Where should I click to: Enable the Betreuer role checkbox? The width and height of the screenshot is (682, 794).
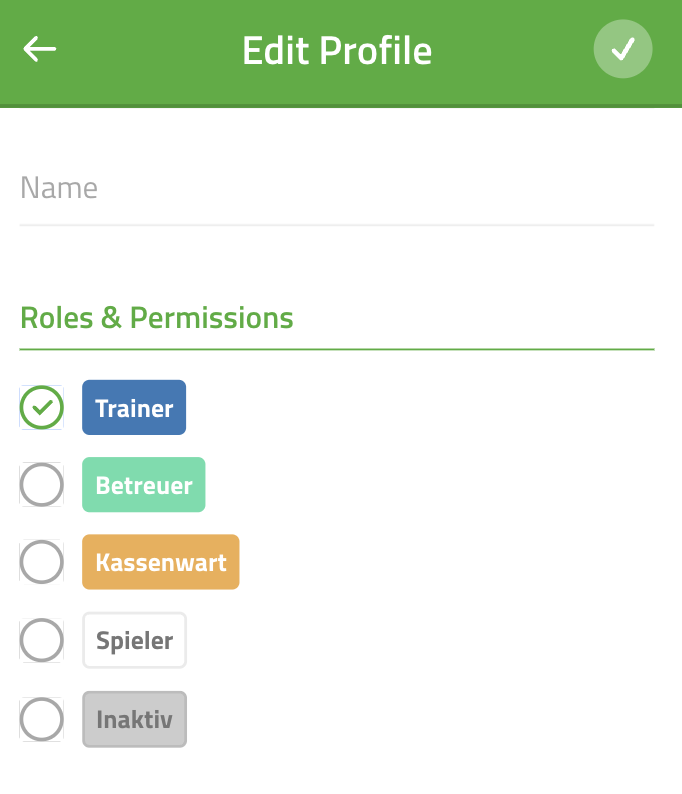pyautogui.click(x=42, y=485)
